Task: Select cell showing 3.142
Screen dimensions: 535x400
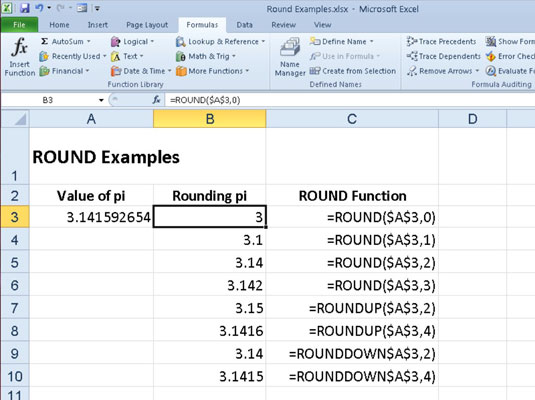Action: point(209,285)
